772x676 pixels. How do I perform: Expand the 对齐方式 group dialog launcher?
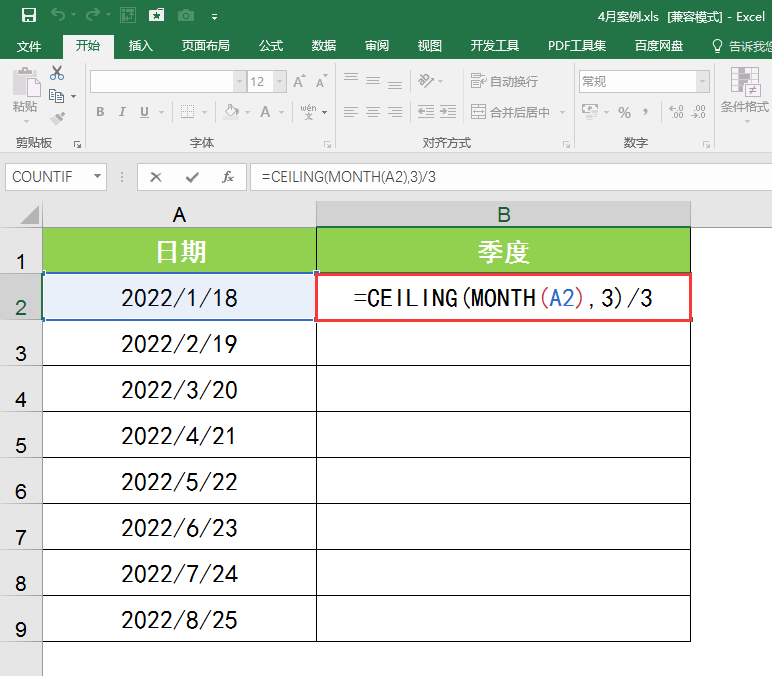[567, 144]
